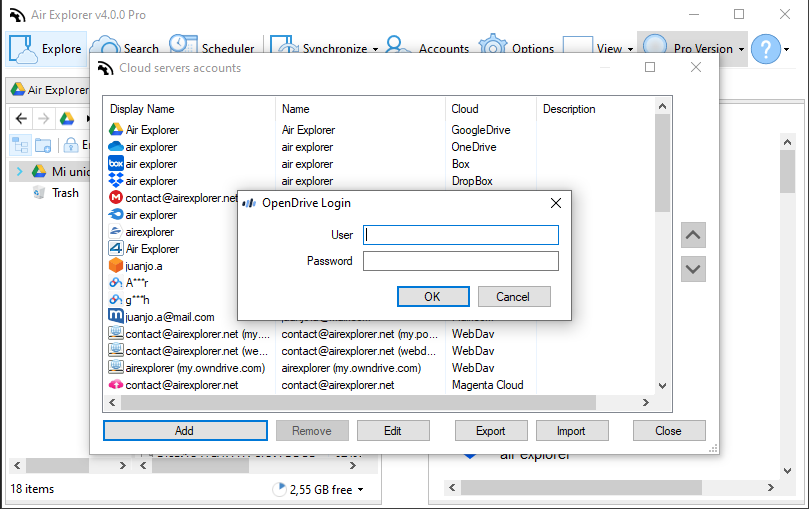Click the lock encryption icon in left pane

(70, 145)
